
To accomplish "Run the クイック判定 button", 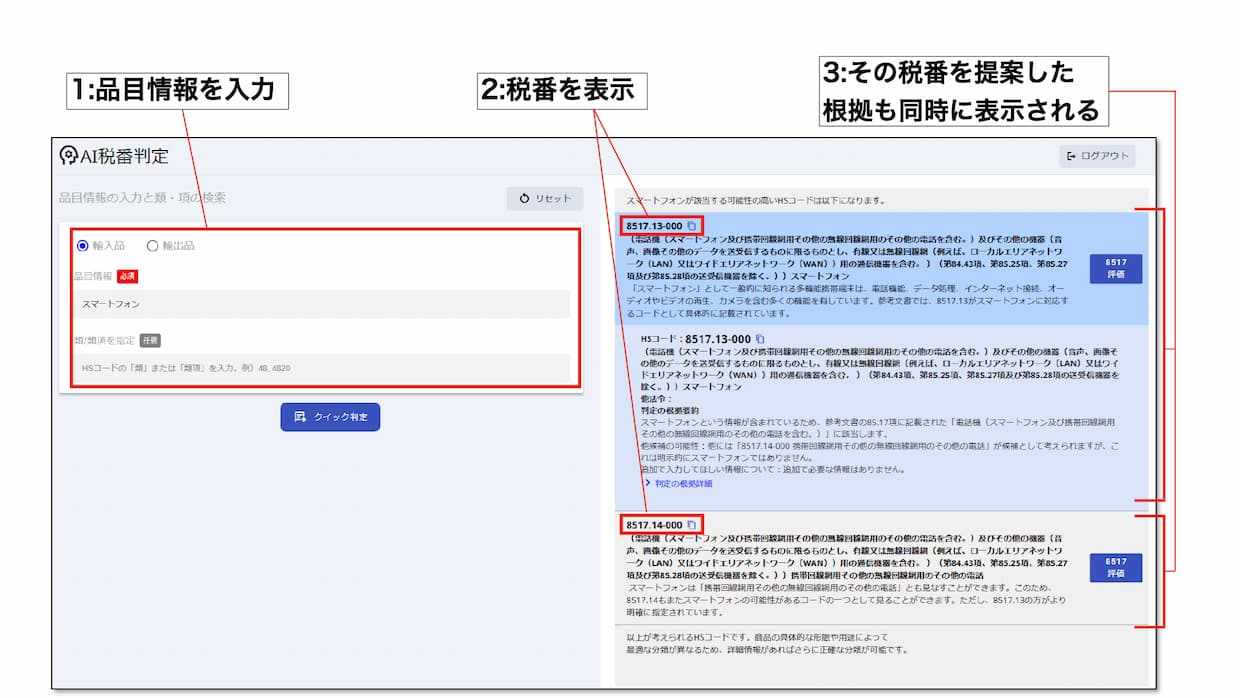I will pos(330,417).
